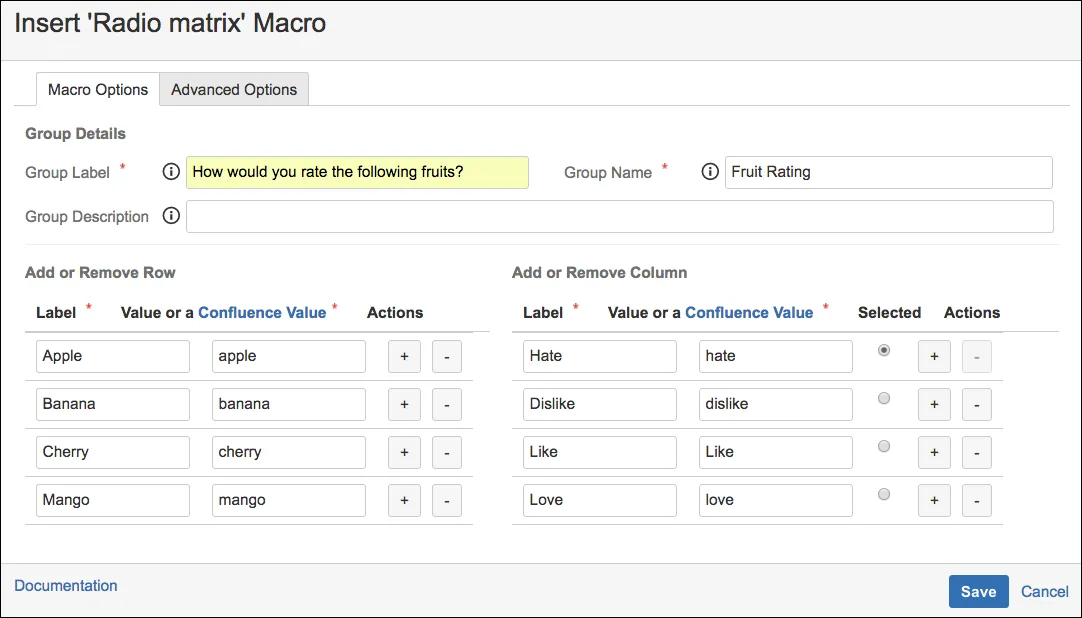
Task: Edit the 'mango' row value field
Action: pyautogui.click(x=289, y=500)
